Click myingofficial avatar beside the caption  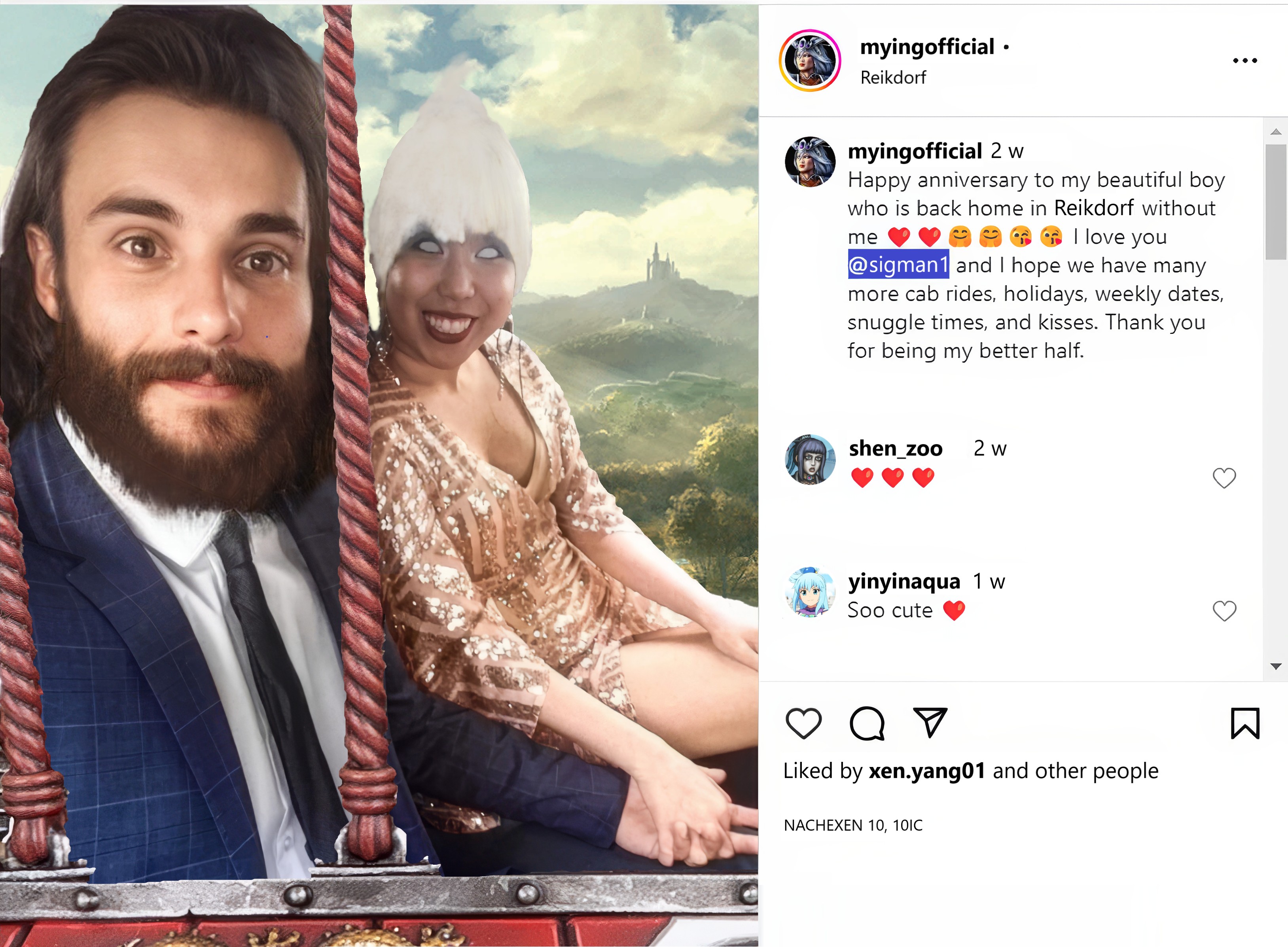pyautogui.click(x=809, y=162)
